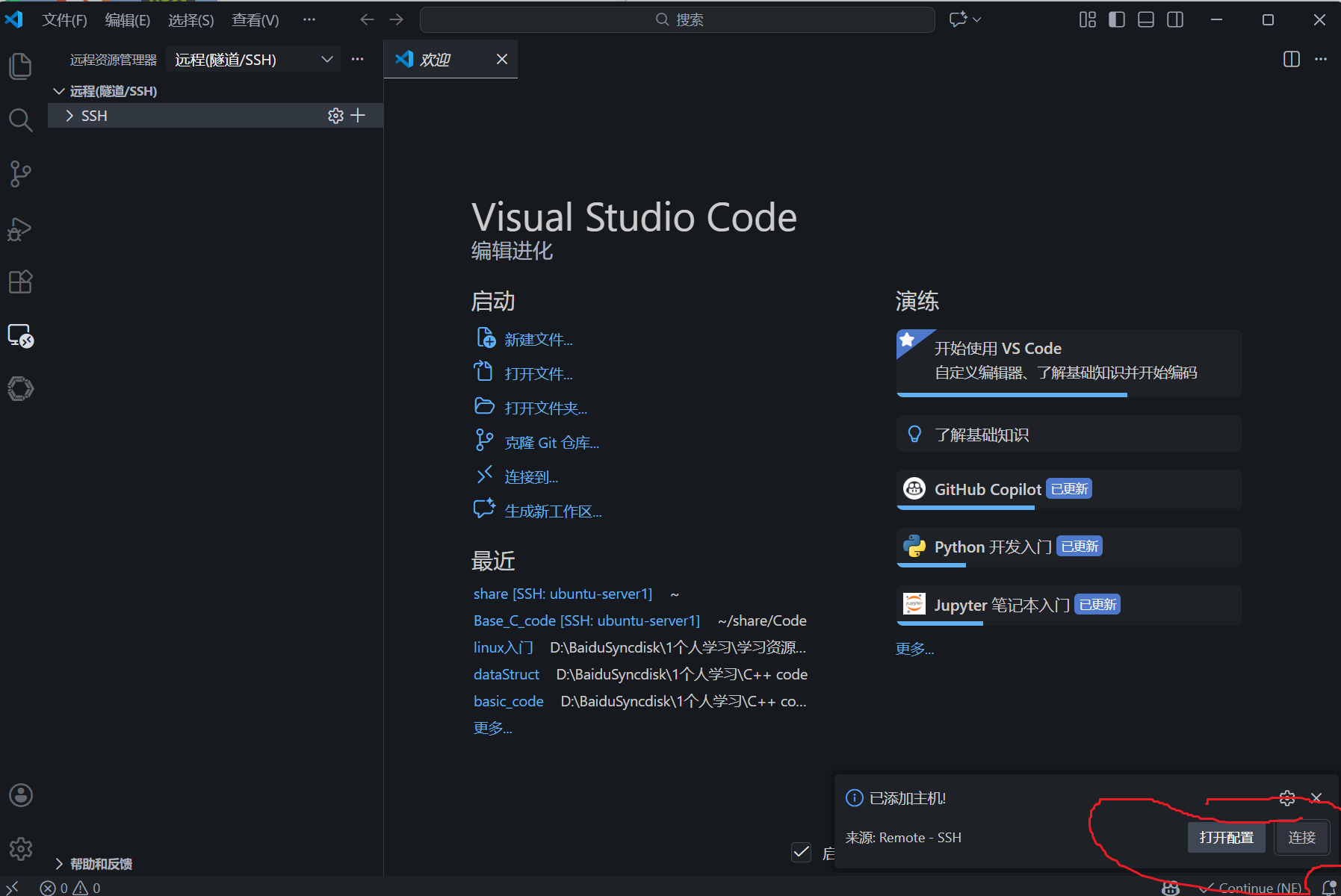Image resolution: width=1341 pixels, height=896 pixels.
Task: Dismiss the host added notification
Action: coord(1316,798)
